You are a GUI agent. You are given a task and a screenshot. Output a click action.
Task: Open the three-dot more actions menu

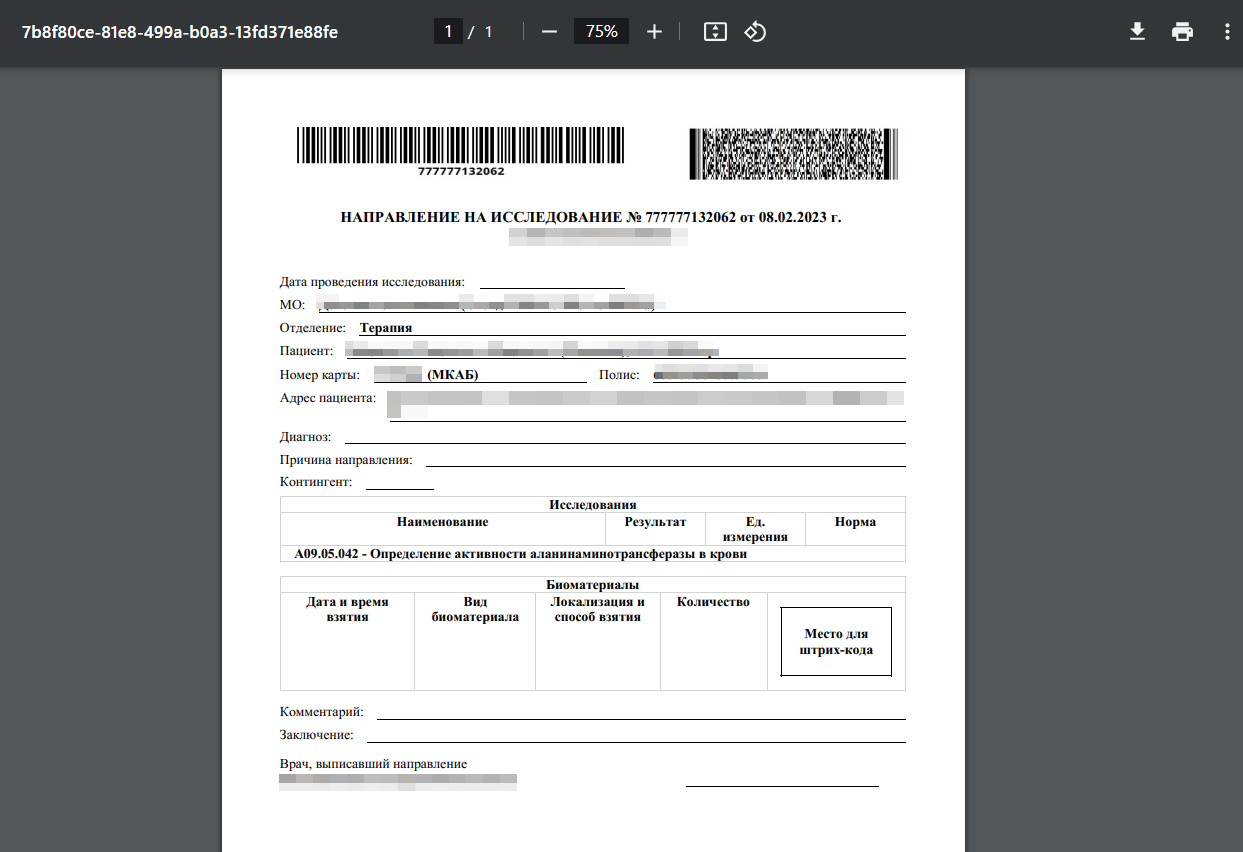click(1227, 32)
